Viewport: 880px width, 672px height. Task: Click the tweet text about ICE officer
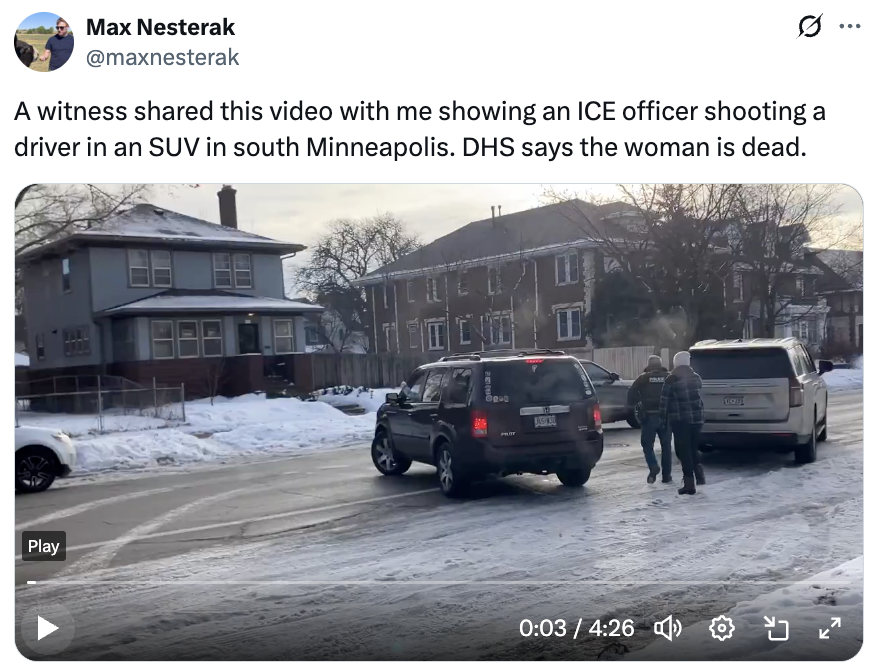tap(419, 129)
